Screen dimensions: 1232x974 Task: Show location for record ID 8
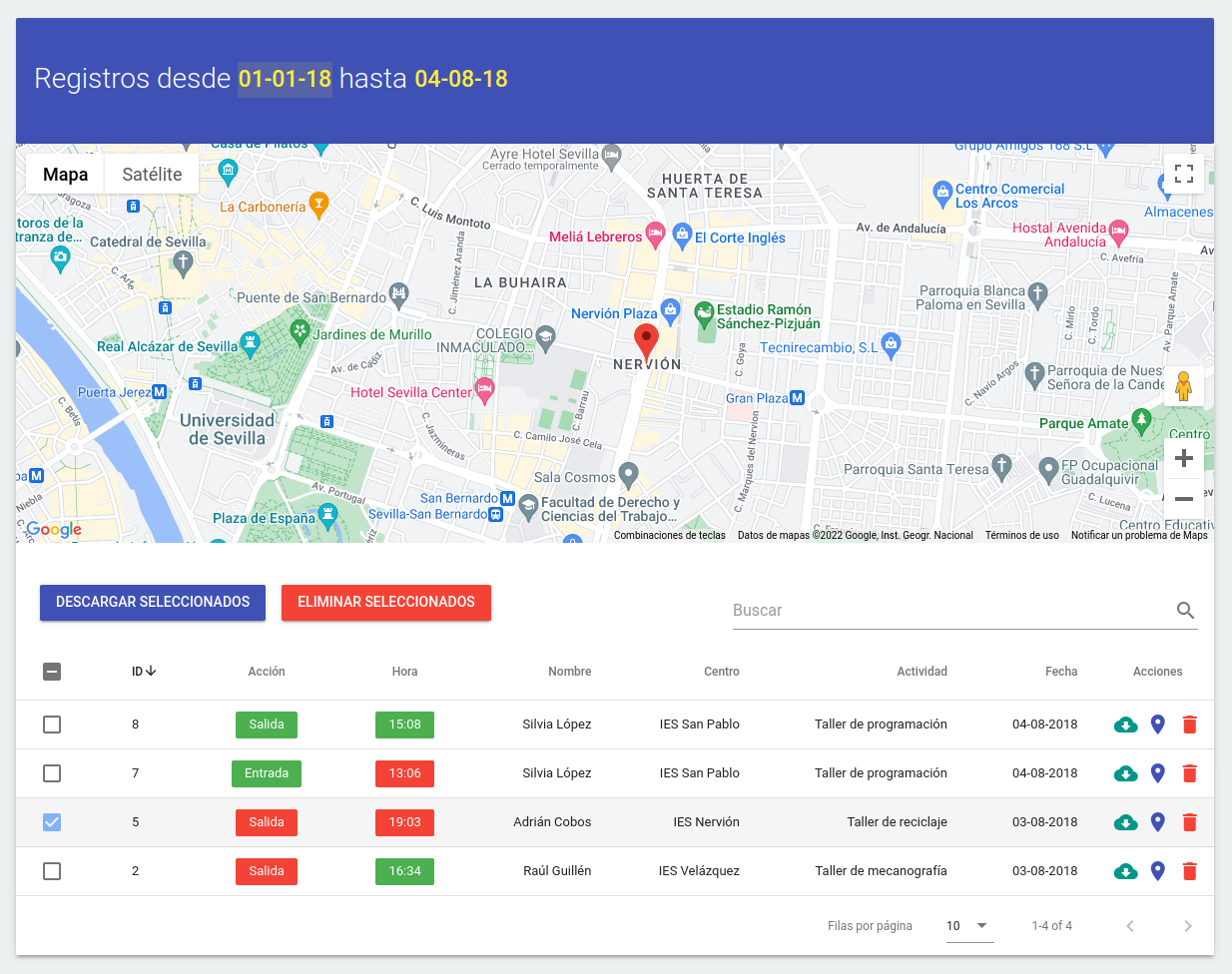click(1158, 725)
